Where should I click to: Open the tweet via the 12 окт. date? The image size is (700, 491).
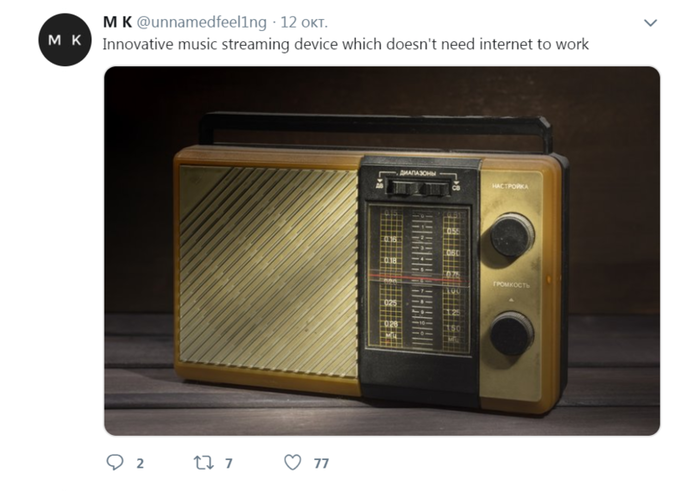coord(304,22)
